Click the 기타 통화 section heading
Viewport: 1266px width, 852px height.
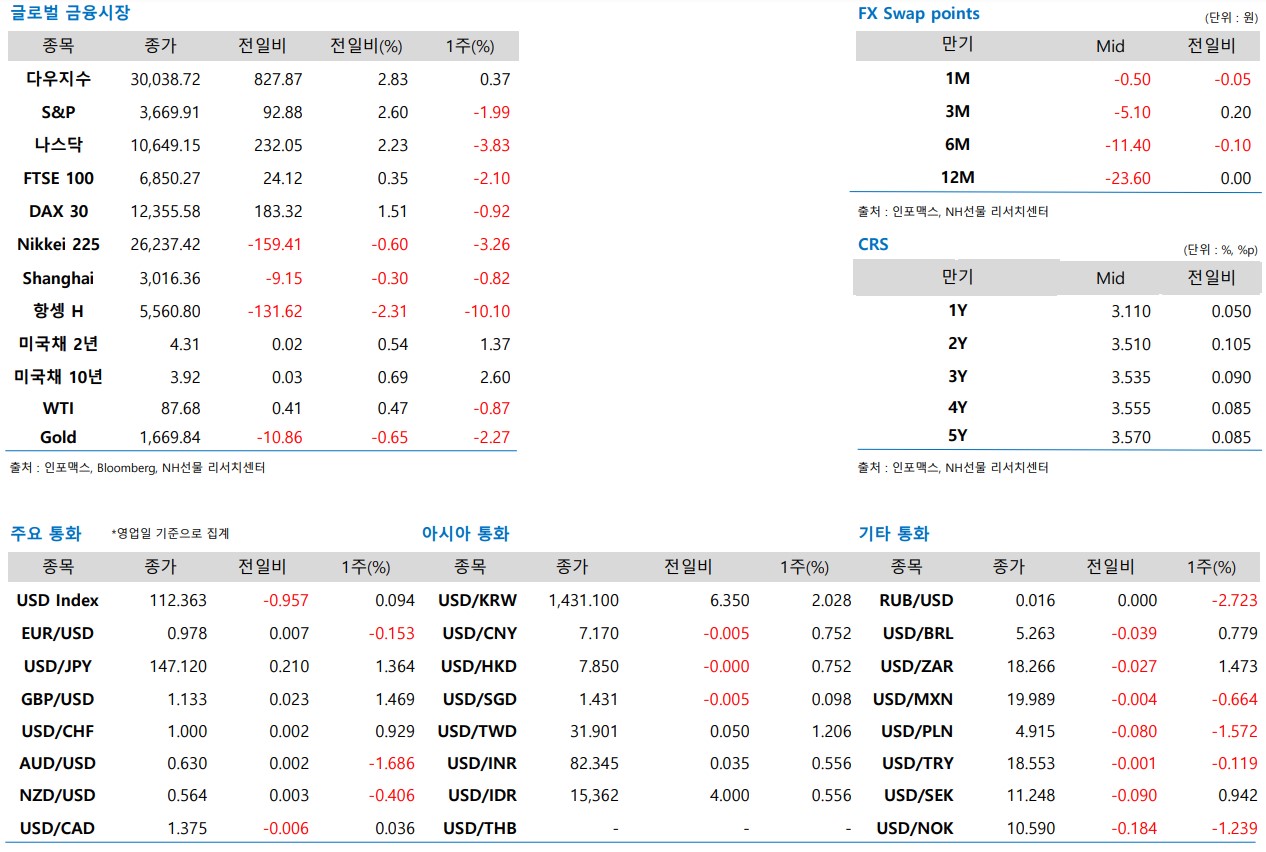[894, 533]
